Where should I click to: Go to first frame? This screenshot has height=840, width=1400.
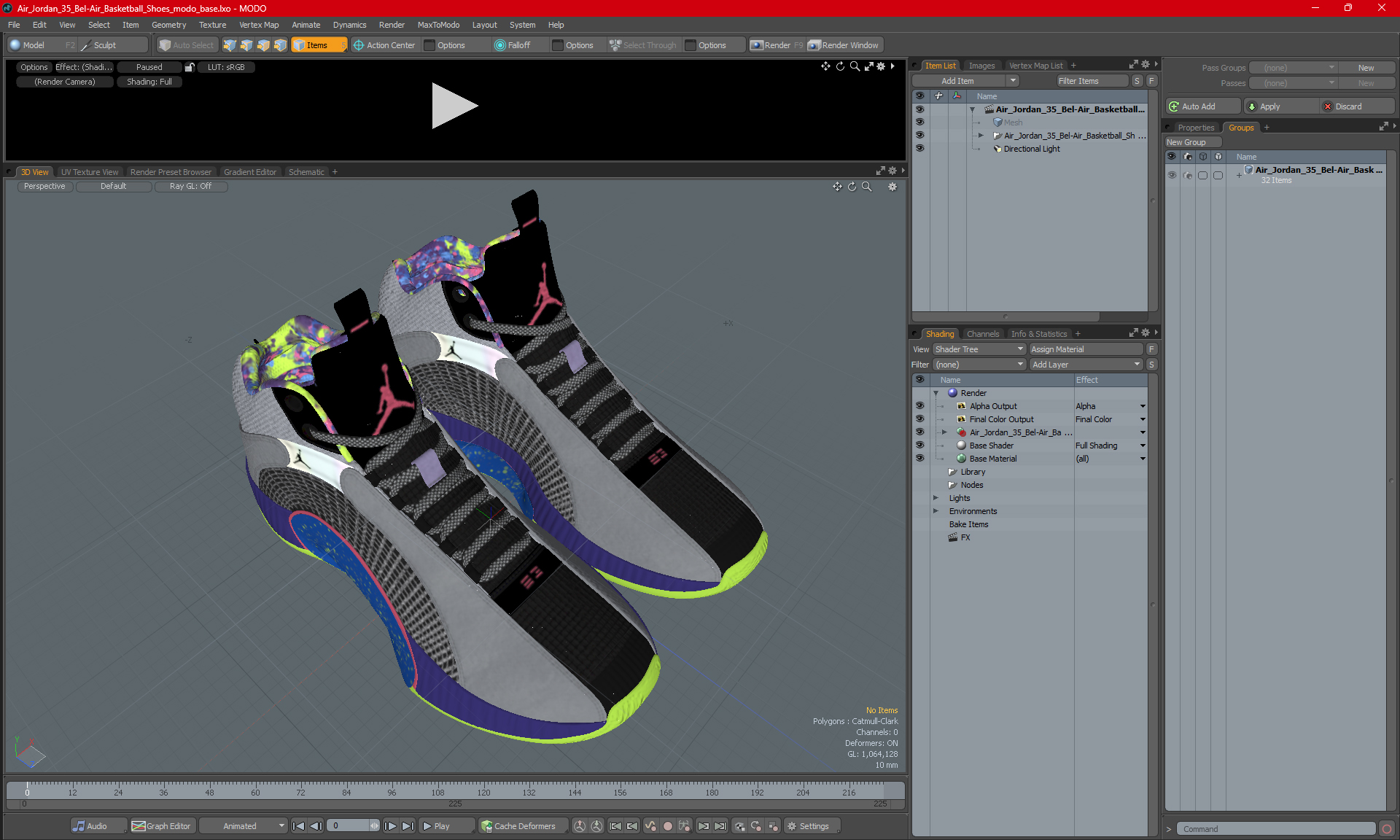(298, 826)
